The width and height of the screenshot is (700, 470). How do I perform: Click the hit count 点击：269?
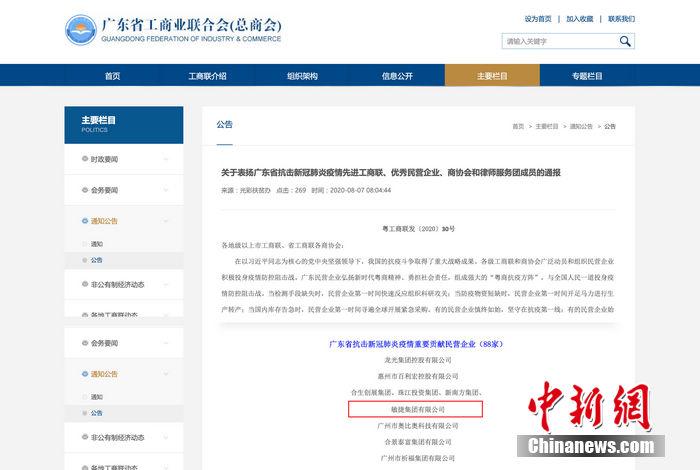coord(291,190)
